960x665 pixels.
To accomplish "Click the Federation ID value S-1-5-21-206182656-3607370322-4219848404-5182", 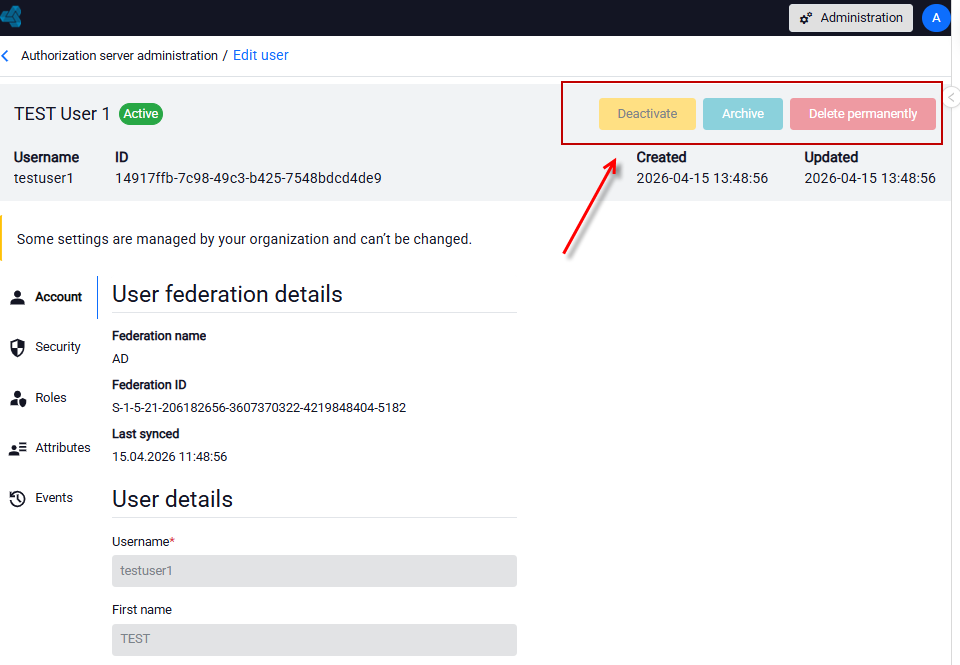I will [259, 408].
